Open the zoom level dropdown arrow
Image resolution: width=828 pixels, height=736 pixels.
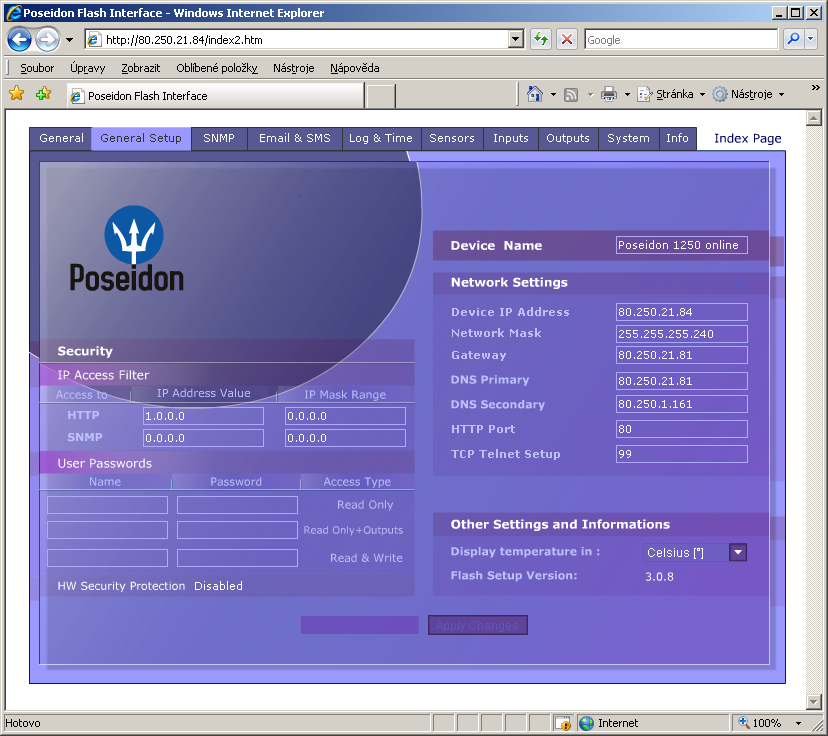pos(798,723)
